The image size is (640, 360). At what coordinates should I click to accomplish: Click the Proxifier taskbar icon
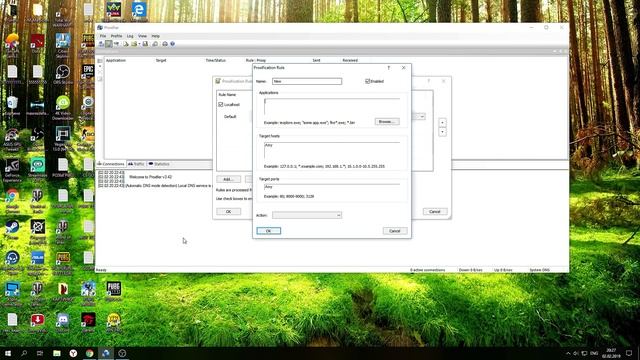(106, 353)
